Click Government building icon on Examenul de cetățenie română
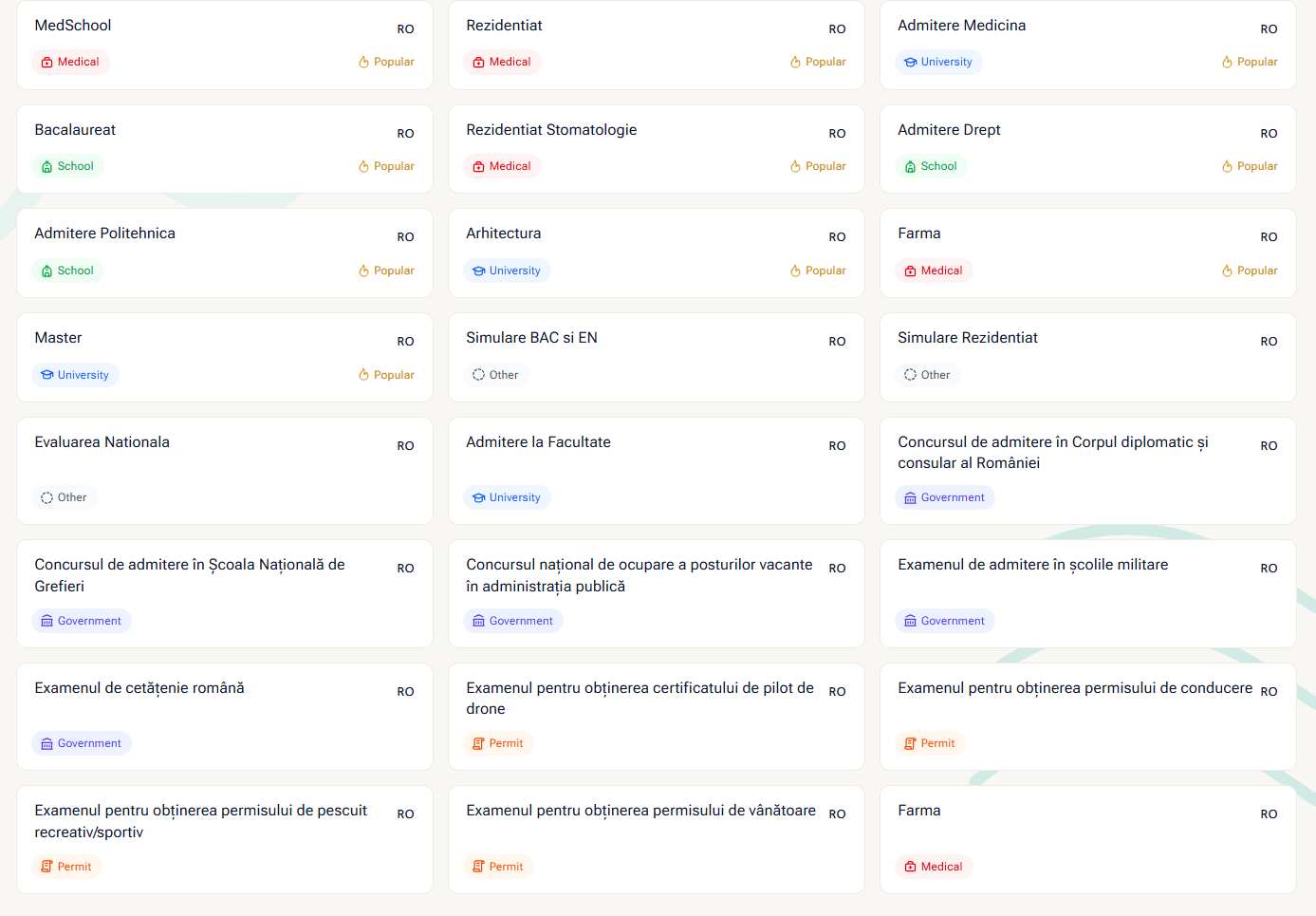1316x916 pixels. pos(46,744)
